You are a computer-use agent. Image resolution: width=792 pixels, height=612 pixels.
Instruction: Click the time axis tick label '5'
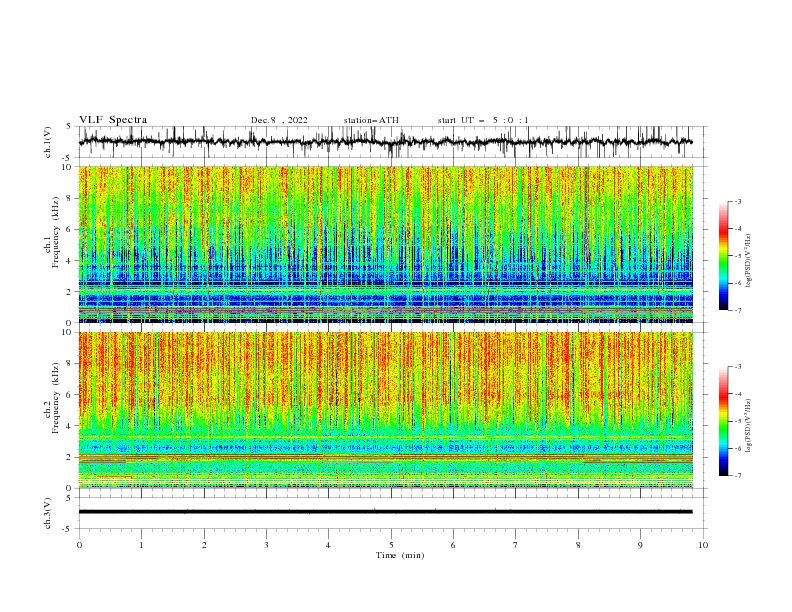tap(391, 545)
